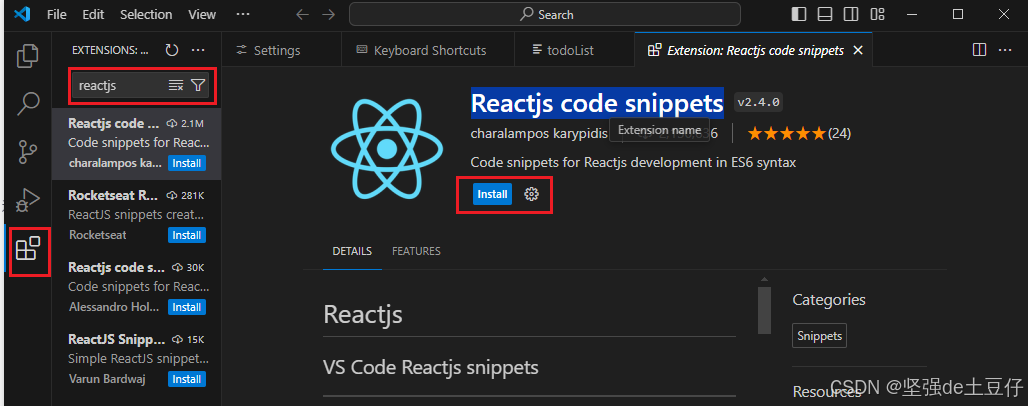Viewport: 1028px width, 406px height.
Task: Click the v2.4.0 version badge
Action: point(759,102)
